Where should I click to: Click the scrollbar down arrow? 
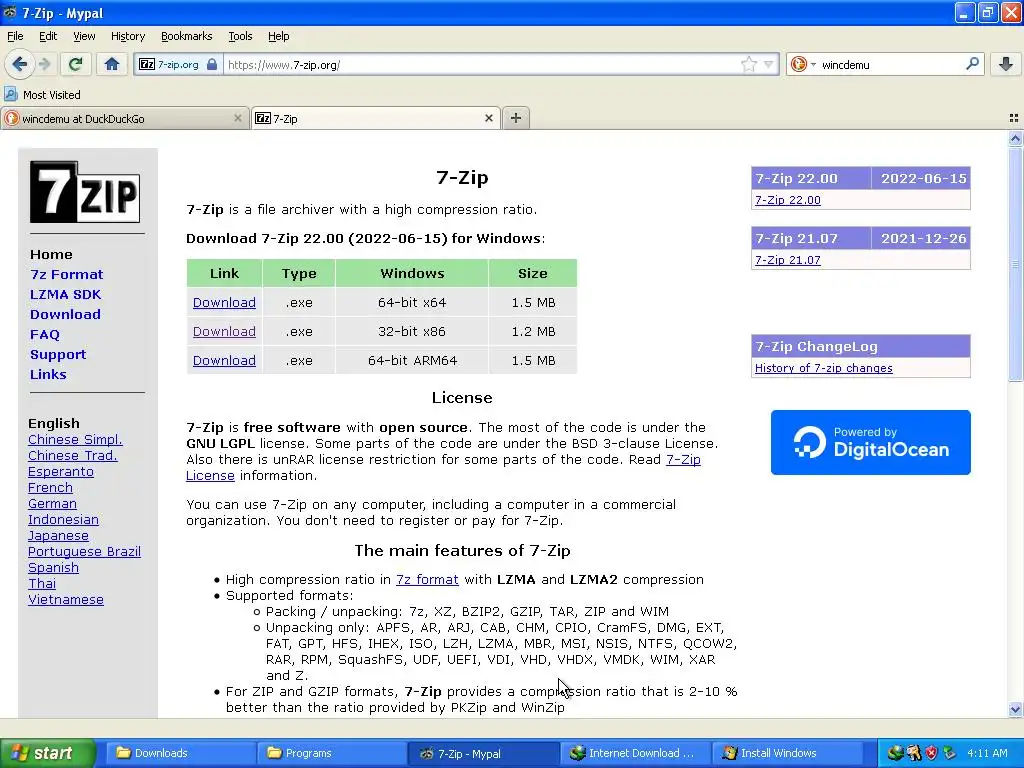pos(1015,709)
